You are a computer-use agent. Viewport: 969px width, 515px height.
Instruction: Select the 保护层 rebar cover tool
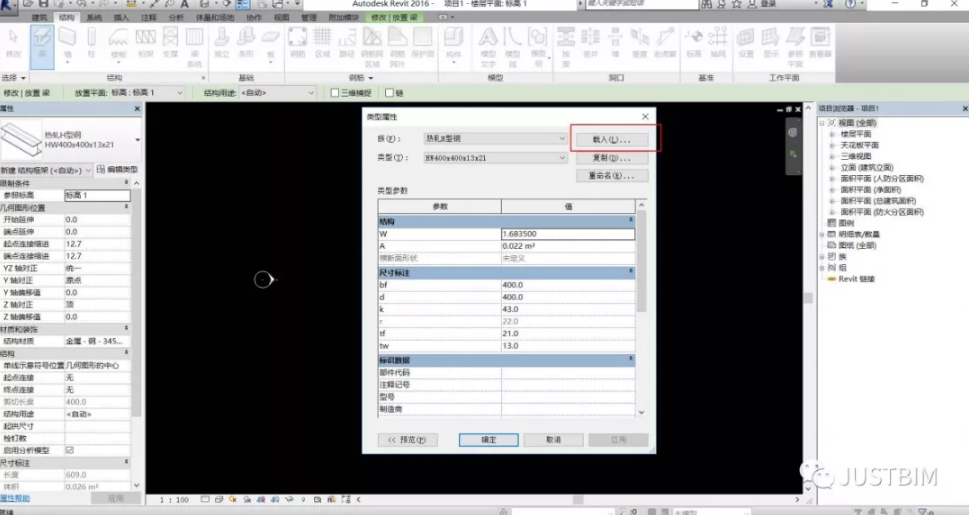[x=423, y=43]
